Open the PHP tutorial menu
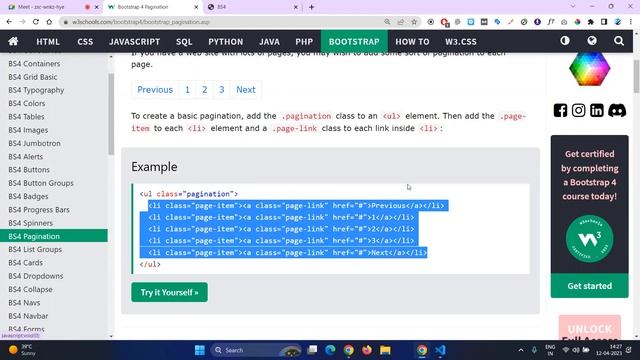Viewport: 640px width, 360px height. click(x=304, y=42)
